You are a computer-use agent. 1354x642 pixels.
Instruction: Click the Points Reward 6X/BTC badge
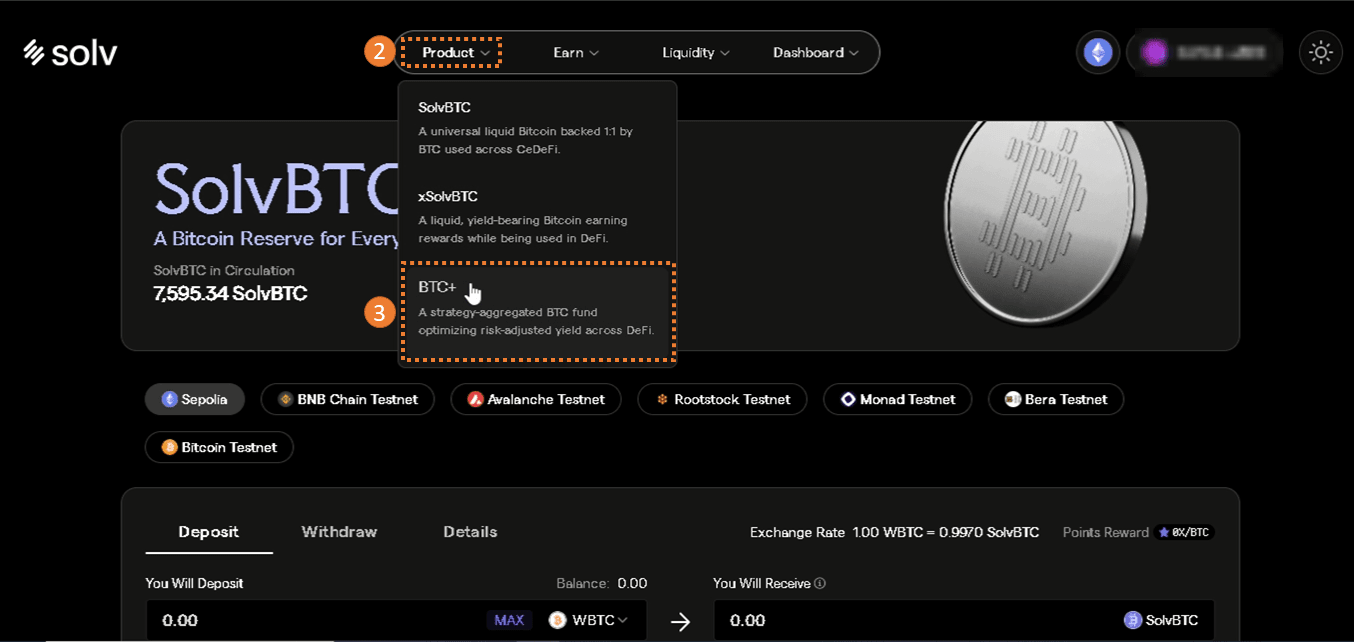coord(1184,532)
